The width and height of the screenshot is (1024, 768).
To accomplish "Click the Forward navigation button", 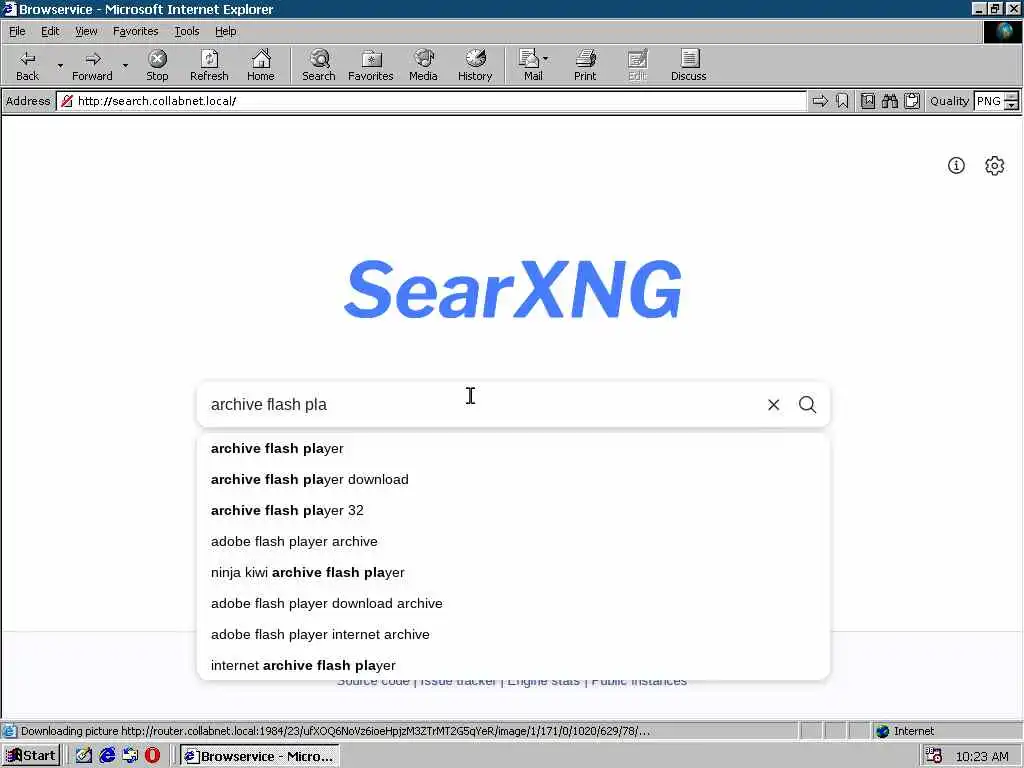I will 92,65.
